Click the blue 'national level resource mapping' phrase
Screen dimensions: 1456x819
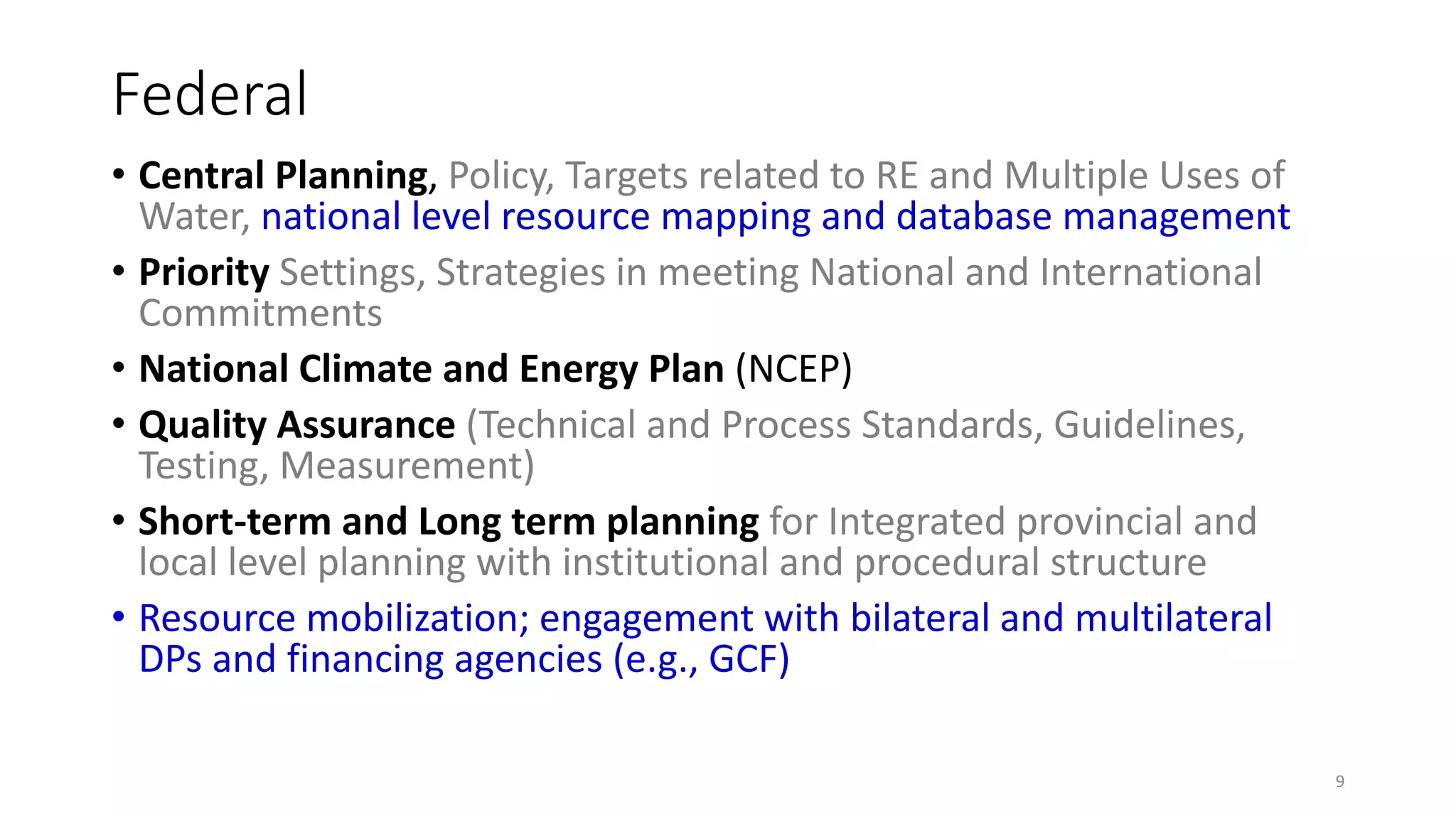536,217
